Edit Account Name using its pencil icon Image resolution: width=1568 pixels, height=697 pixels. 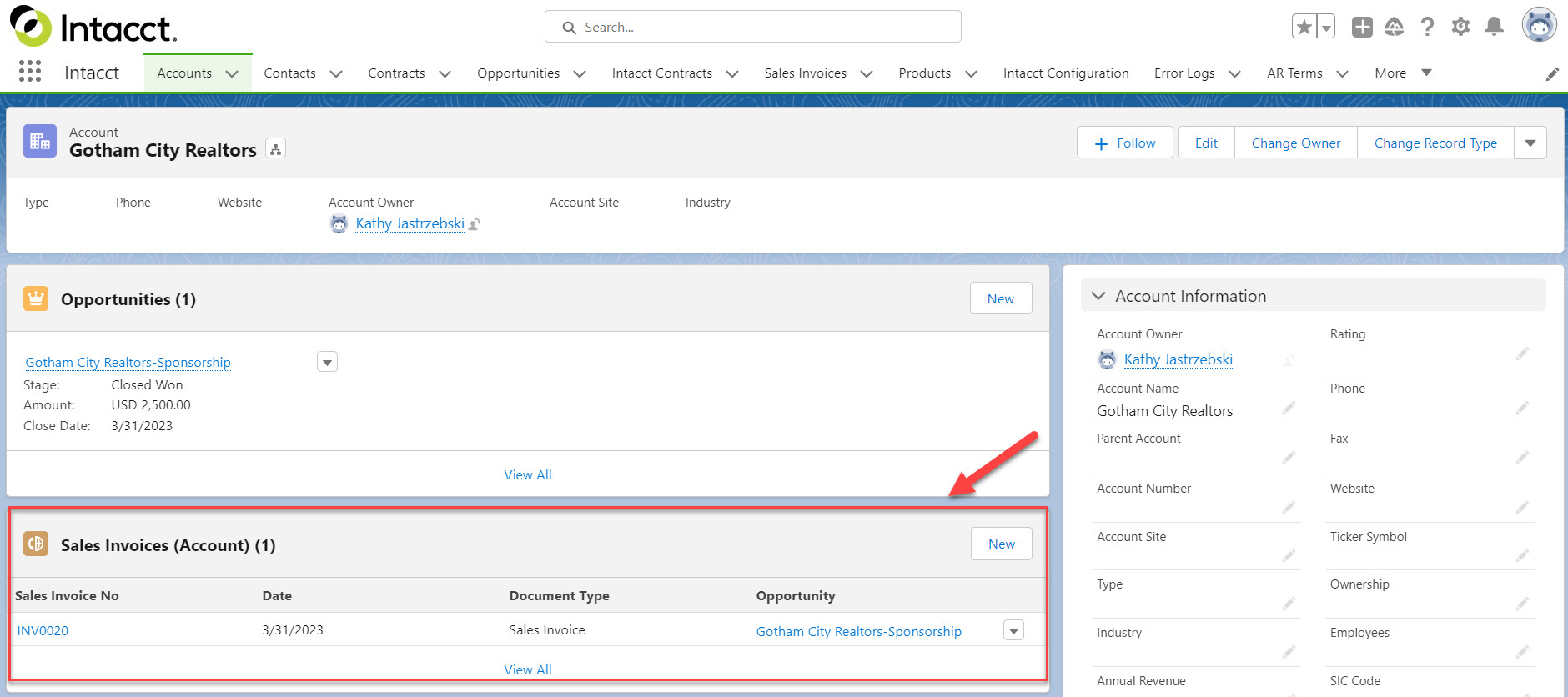coord(1289,408)
